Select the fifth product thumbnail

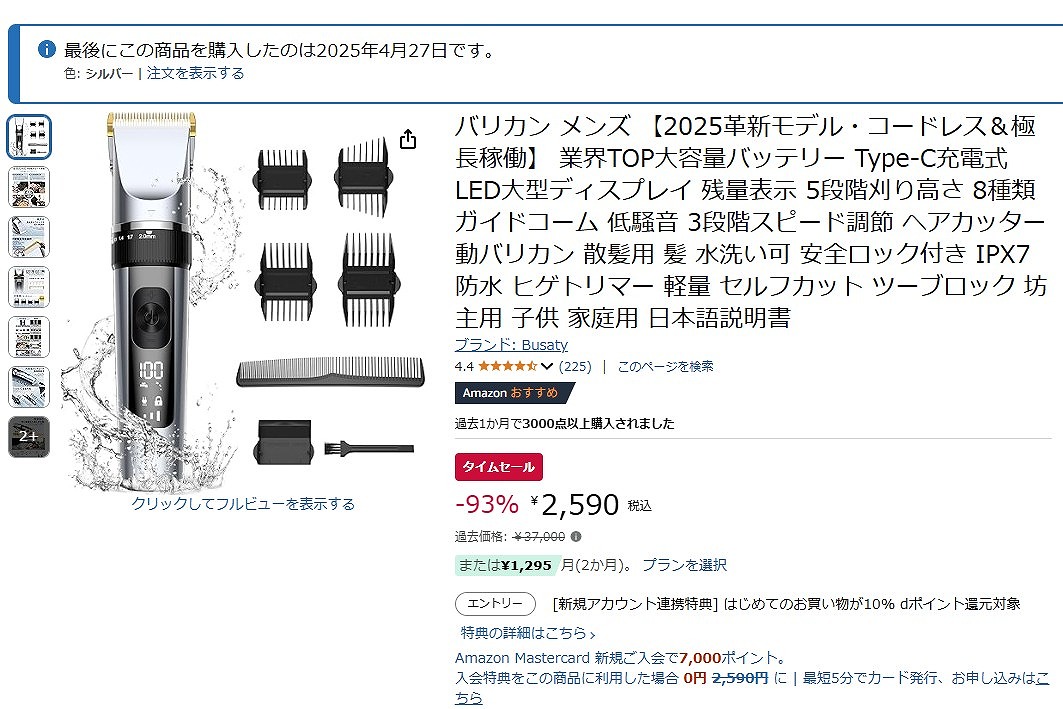[29, 338]
